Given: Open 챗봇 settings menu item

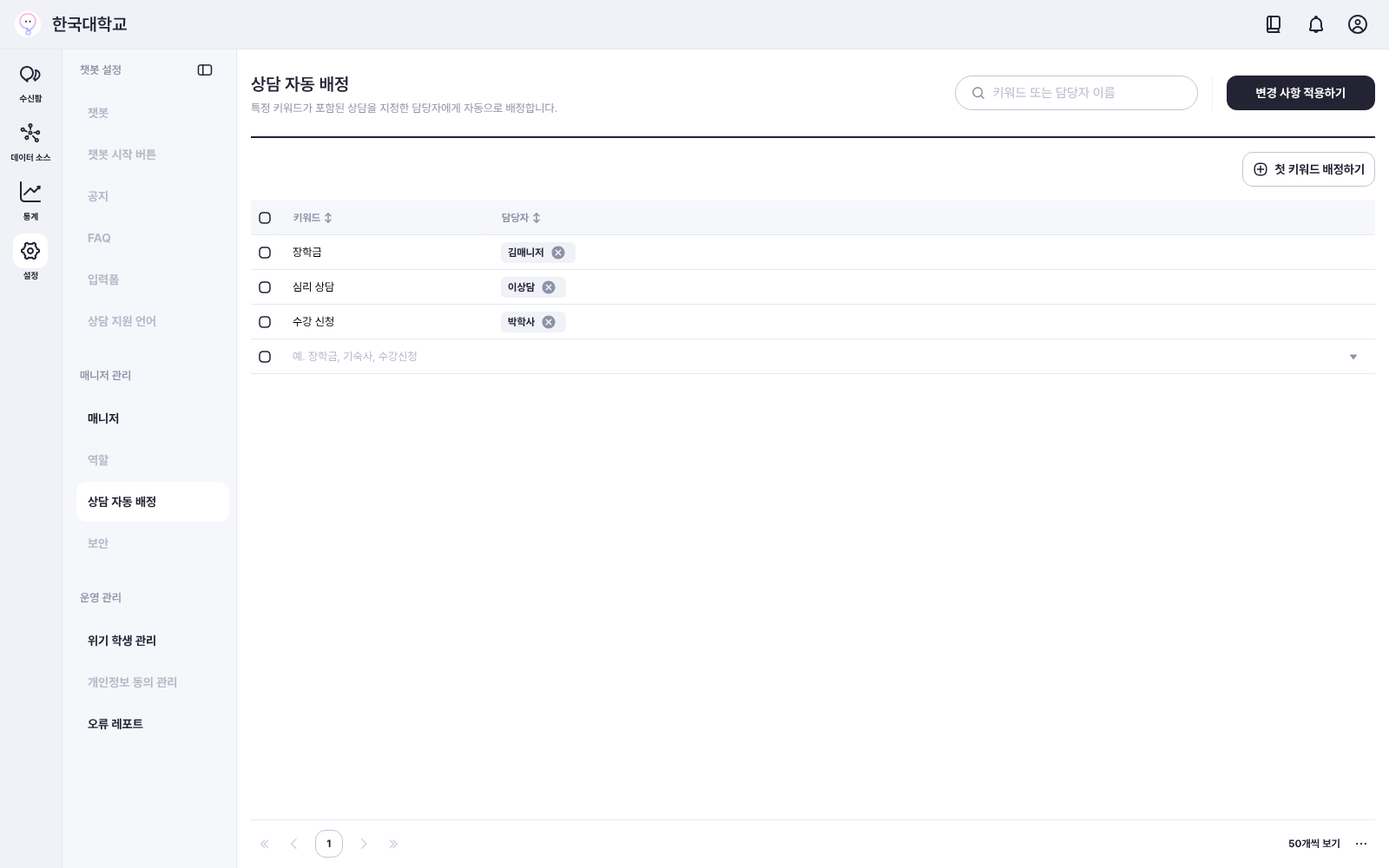Looking at the screenshot, I should [x=153, y=113].
